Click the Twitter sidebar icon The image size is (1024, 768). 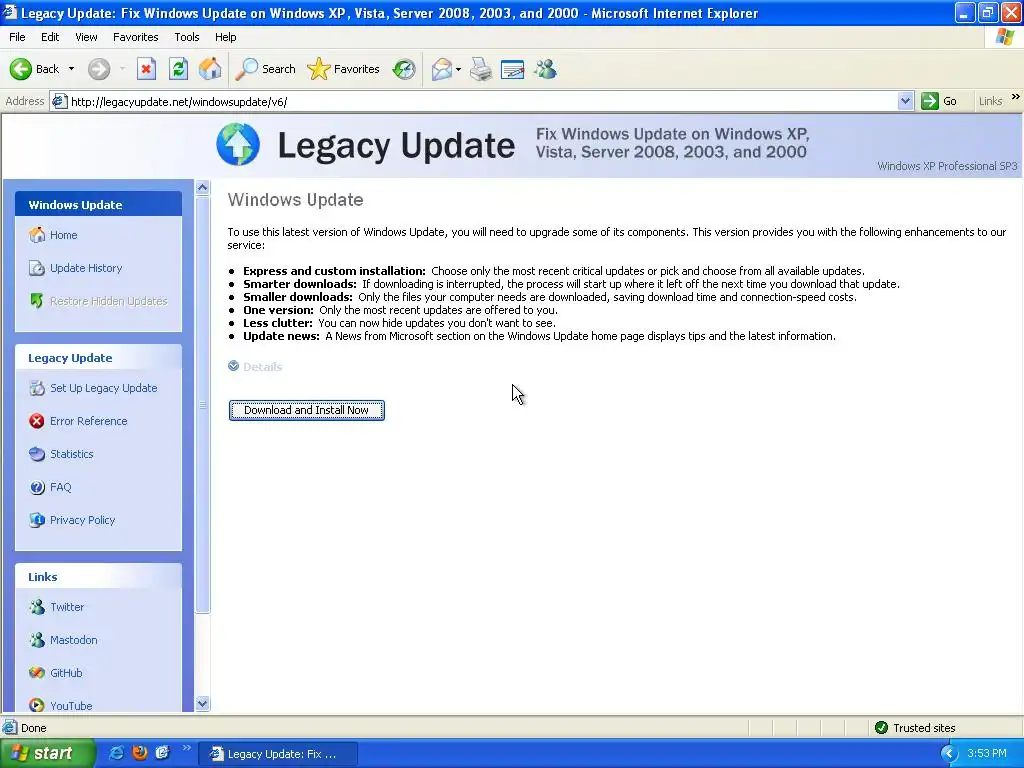tap(37, 607)
